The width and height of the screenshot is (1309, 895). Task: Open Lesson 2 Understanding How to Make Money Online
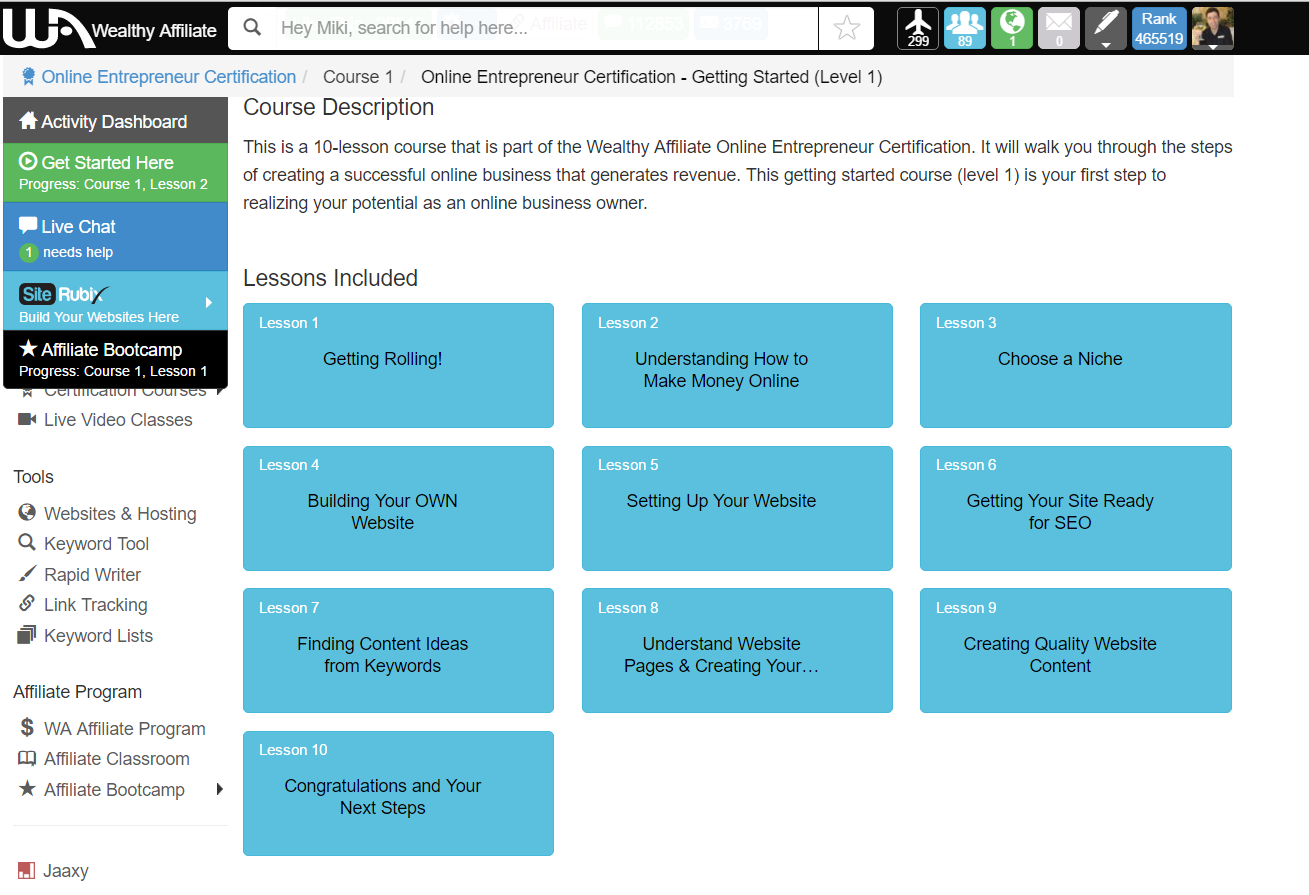click(737, 365)
